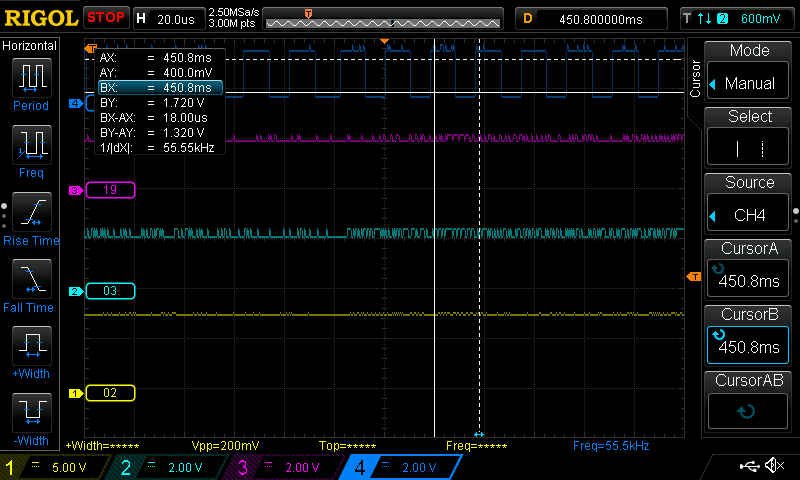Screen dimensions: 800x480
Task: Click the speaker mute icon
Action: point(773,466)
